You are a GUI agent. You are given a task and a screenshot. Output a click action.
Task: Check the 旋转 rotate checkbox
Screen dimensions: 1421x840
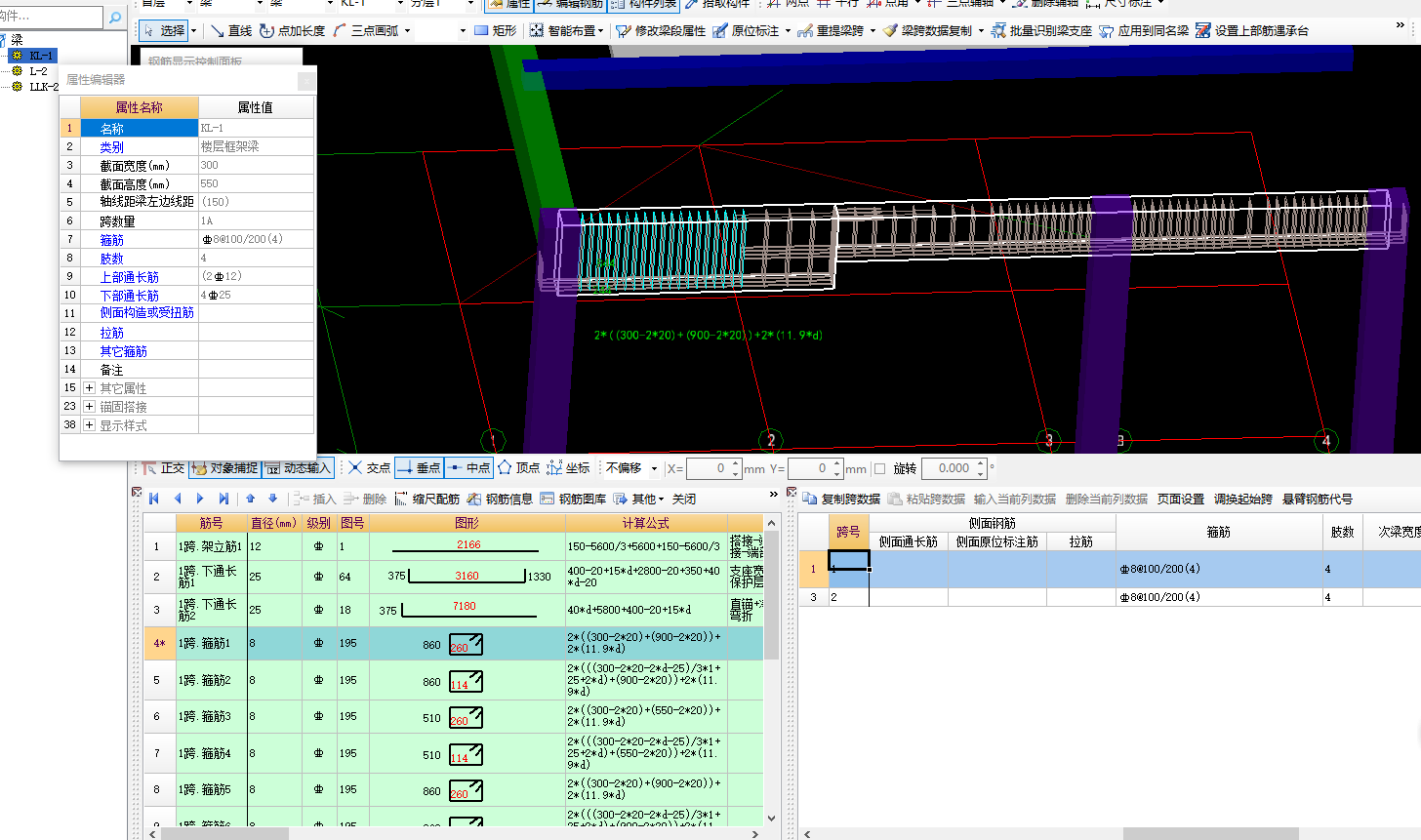[x=879, y=468]
